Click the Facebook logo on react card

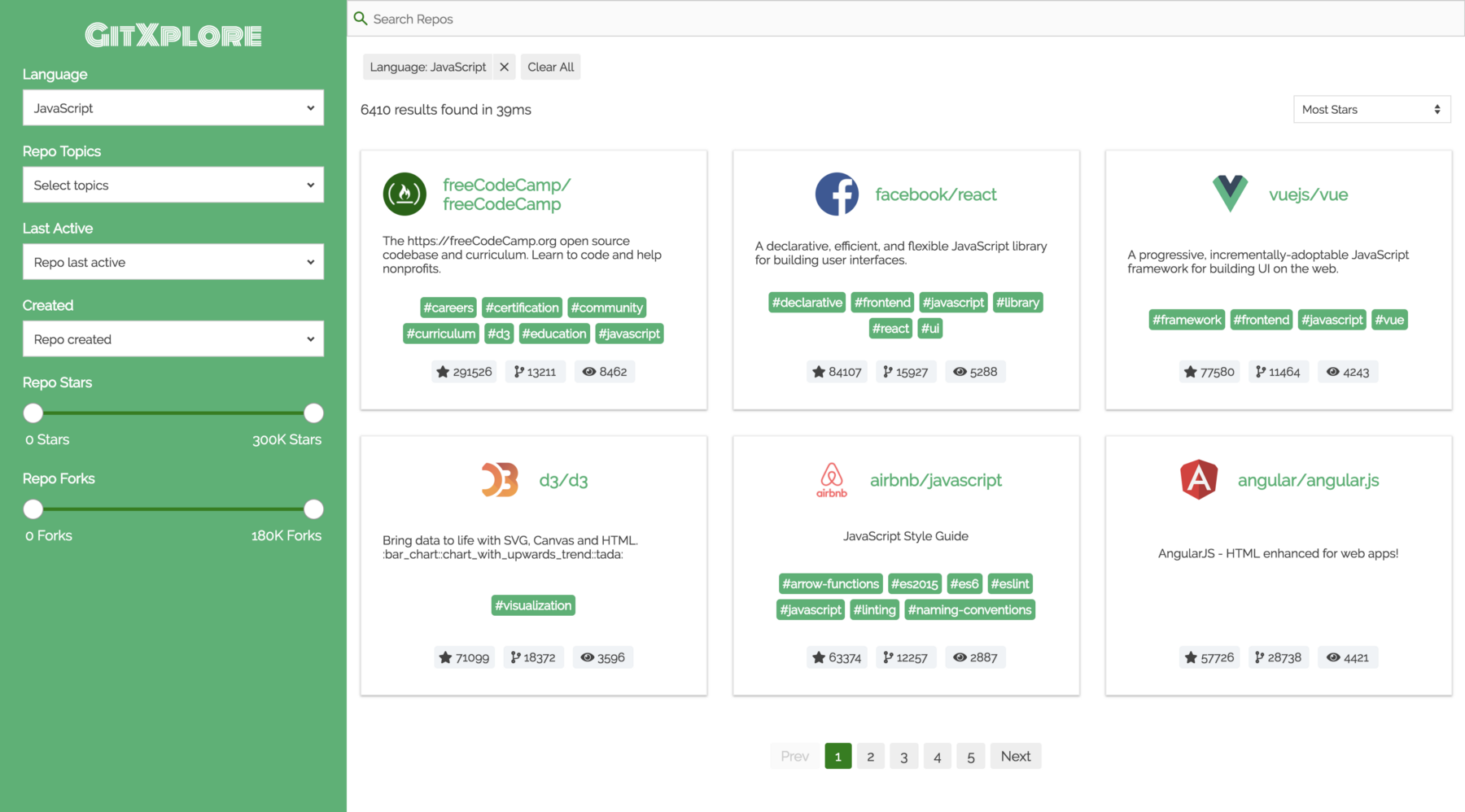tap(837, 194)
